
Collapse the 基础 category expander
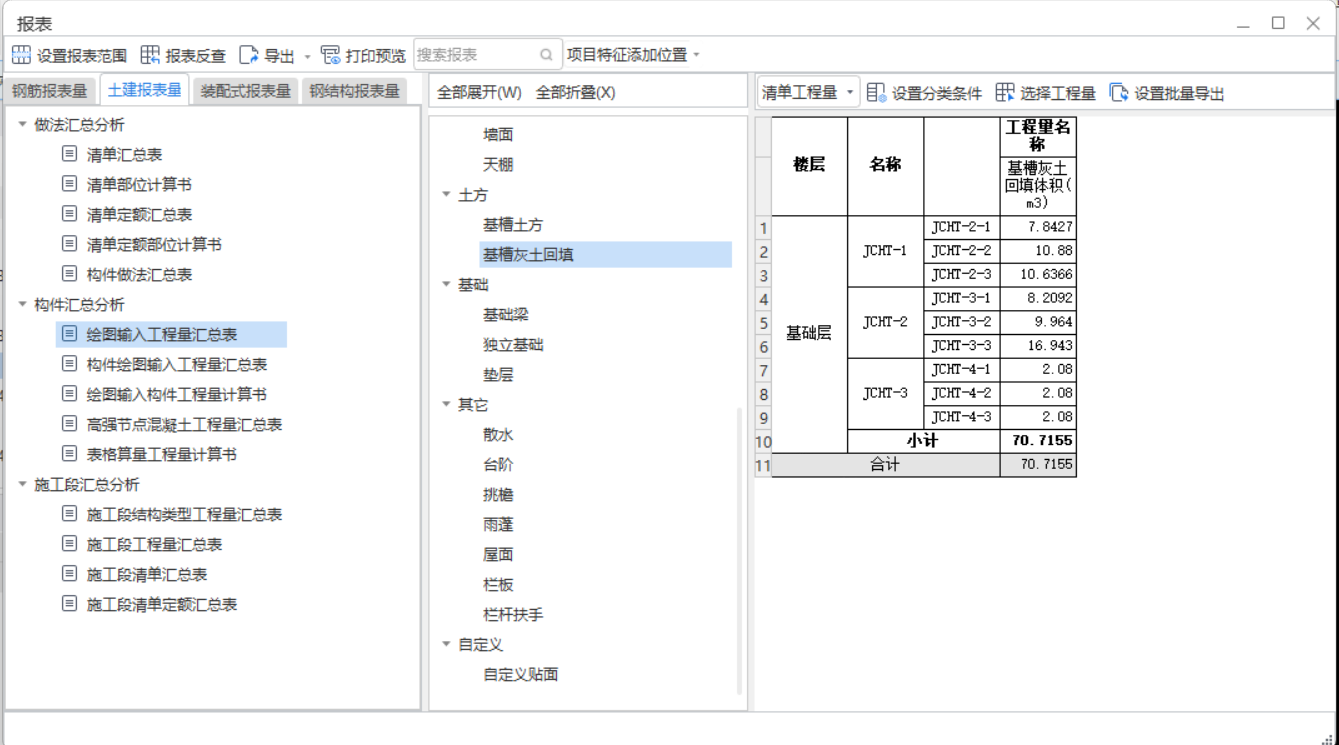point(446,285)
